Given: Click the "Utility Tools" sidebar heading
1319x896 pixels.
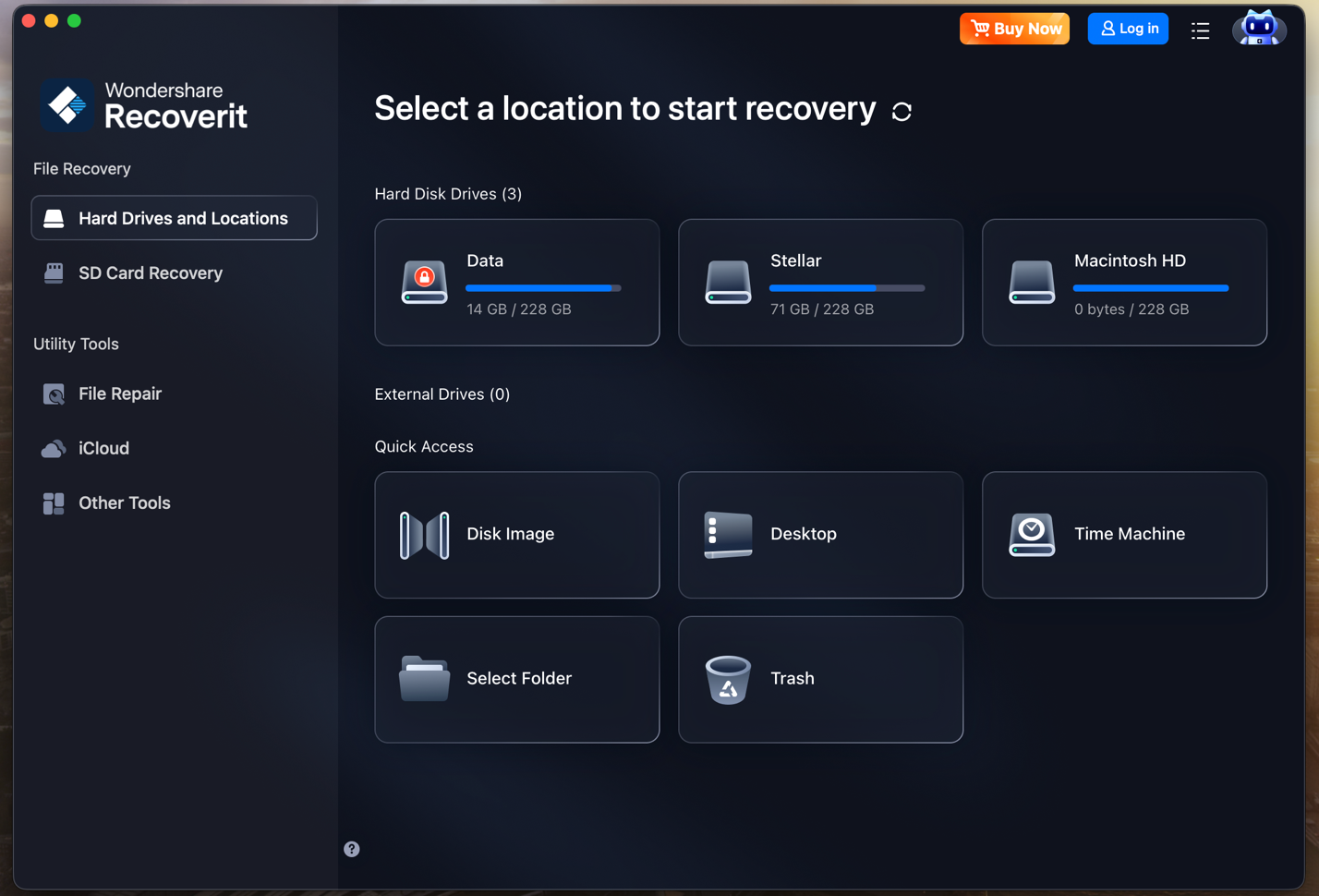Looking at the screenshot, I should coord(76,345).
